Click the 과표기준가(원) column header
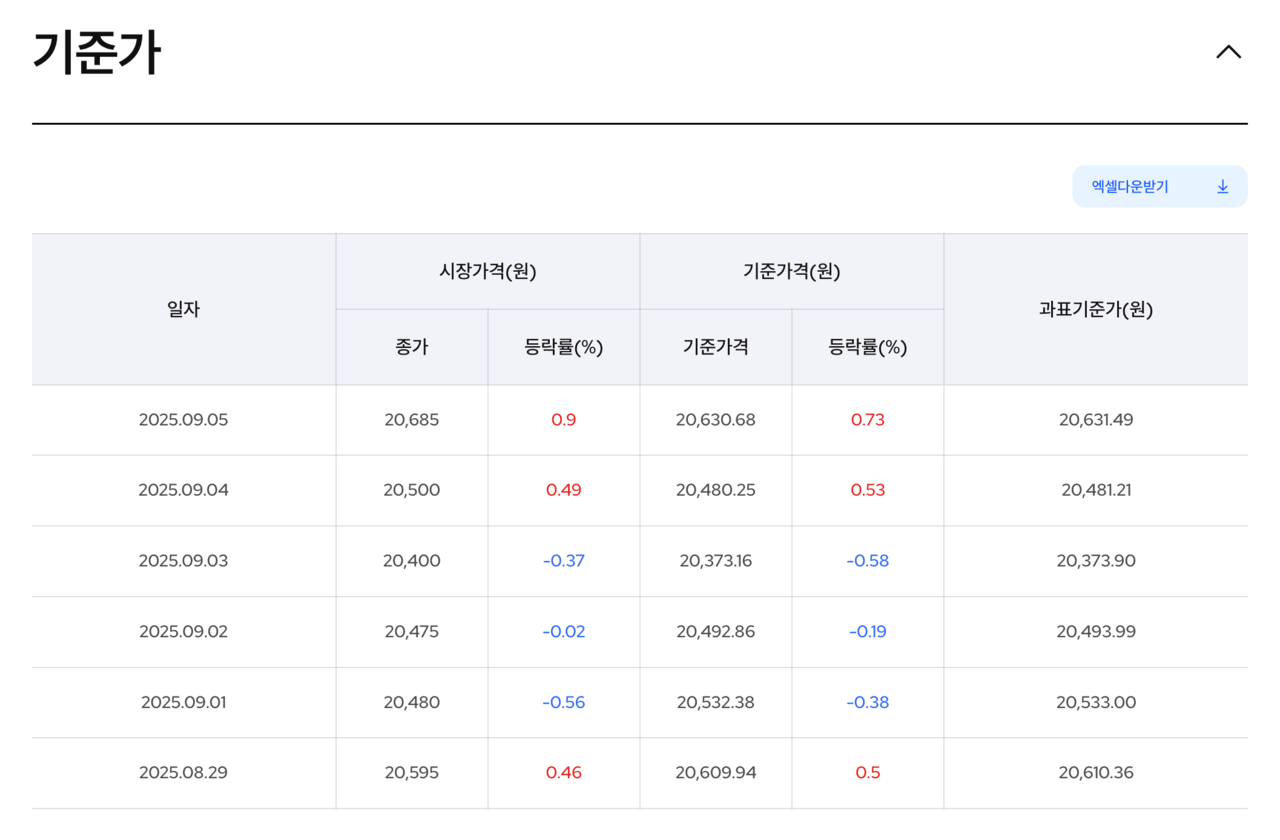Screen dimensions: 1280x840 click(1096, 310)
